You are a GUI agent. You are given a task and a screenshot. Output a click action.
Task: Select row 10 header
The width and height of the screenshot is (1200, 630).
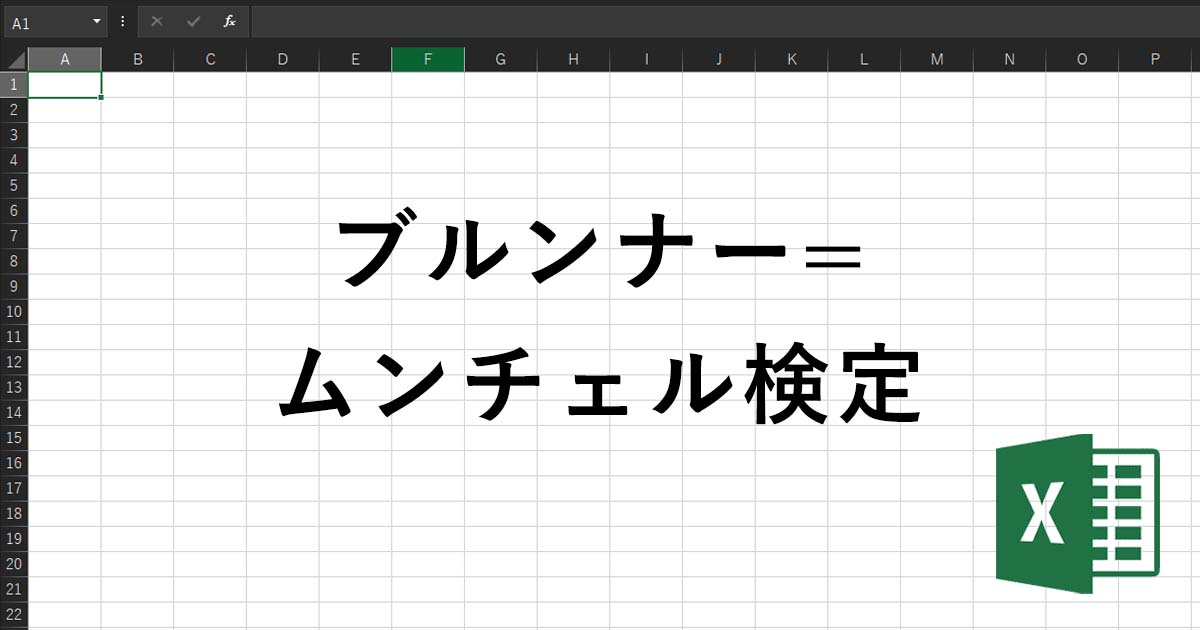(14, 312)
